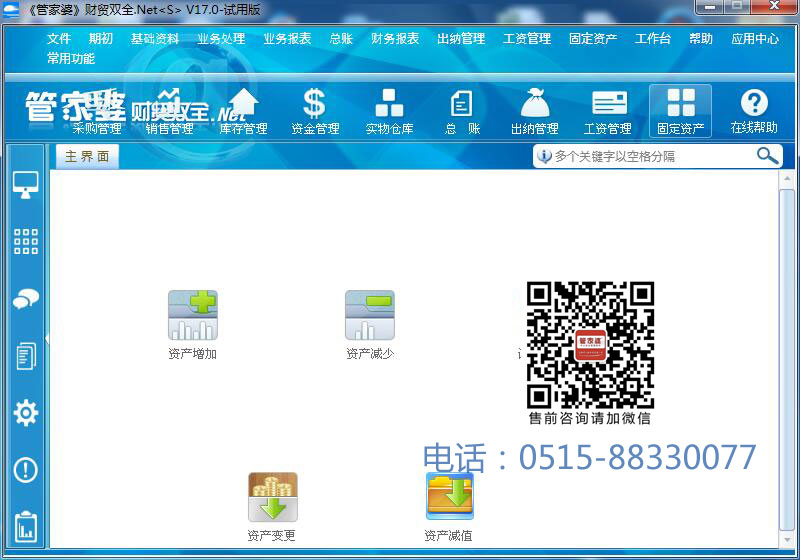The height and width of the screenshot is (560, 800).
Task: Open the 应用中心 menu
Action: 755,39
